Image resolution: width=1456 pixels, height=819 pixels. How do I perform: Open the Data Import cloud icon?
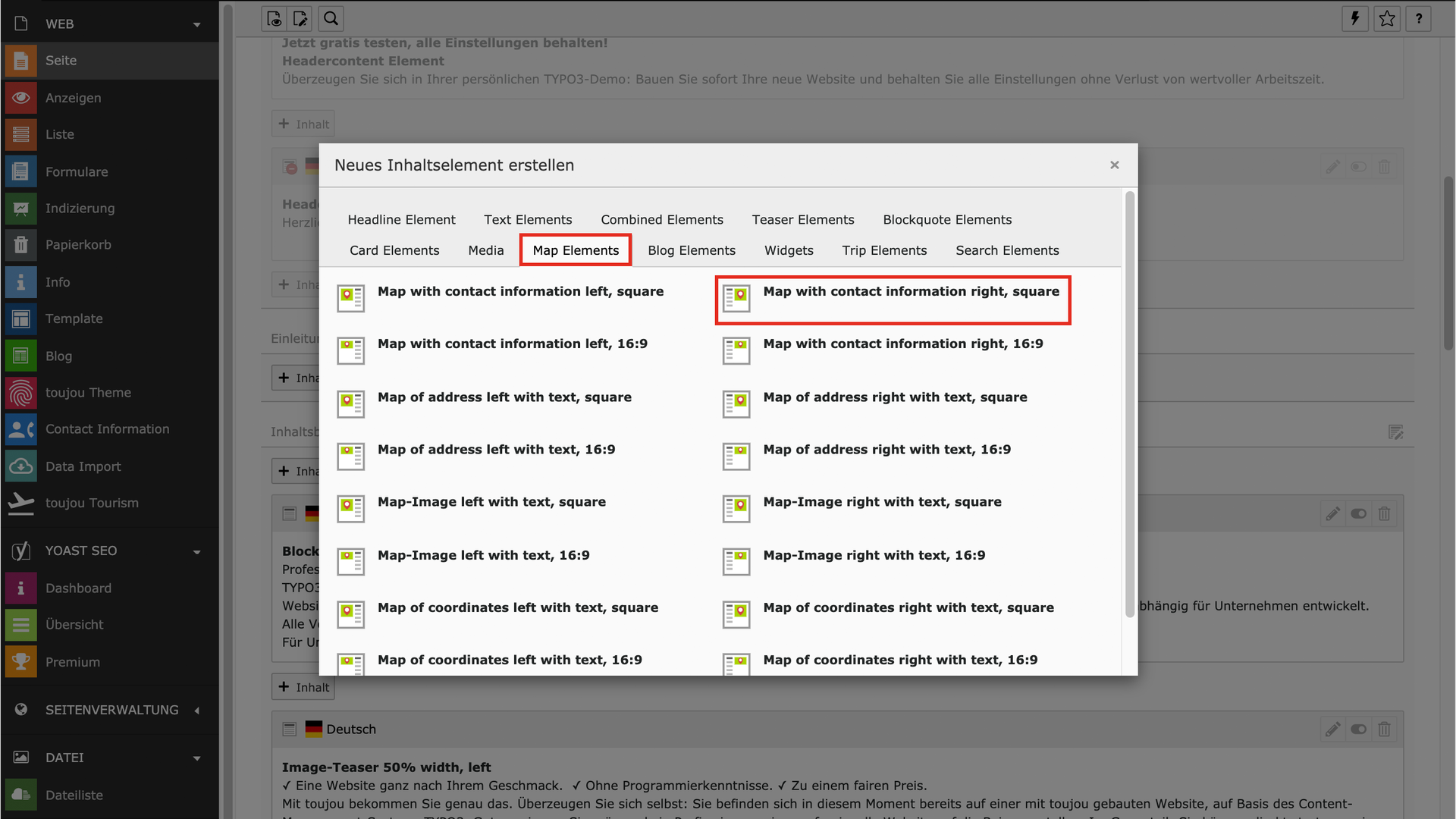click(20, 466)
